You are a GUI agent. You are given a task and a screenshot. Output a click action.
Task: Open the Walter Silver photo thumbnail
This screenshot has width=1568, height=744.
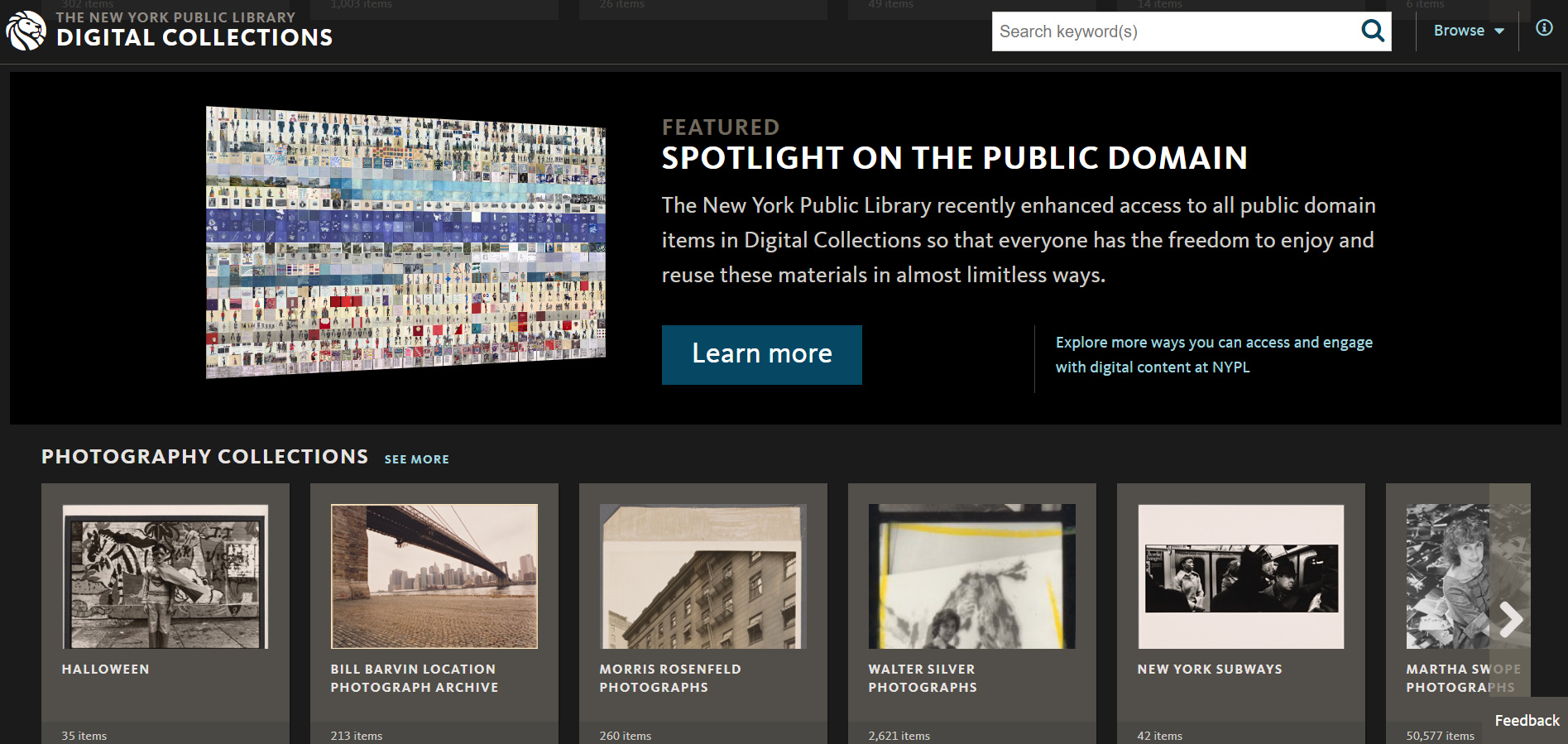point(971,576)
